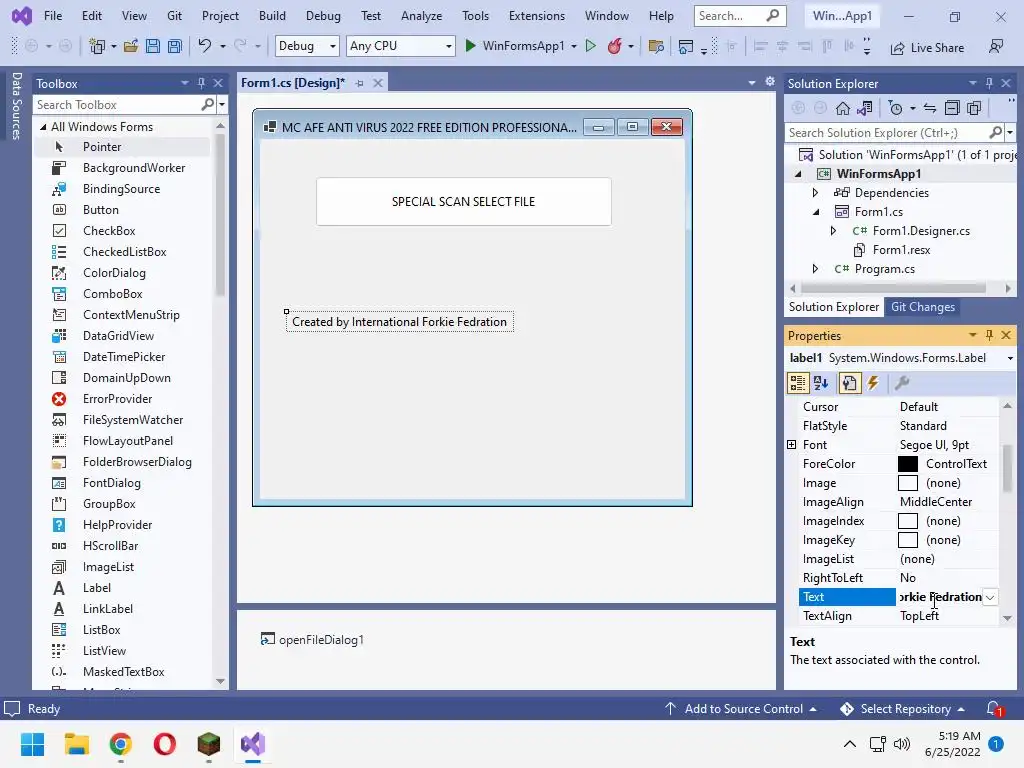The height and width of the screenshot is (768, 1024).
Task: Show Categorized view in Properties
Action: click(x=797, y=383)
